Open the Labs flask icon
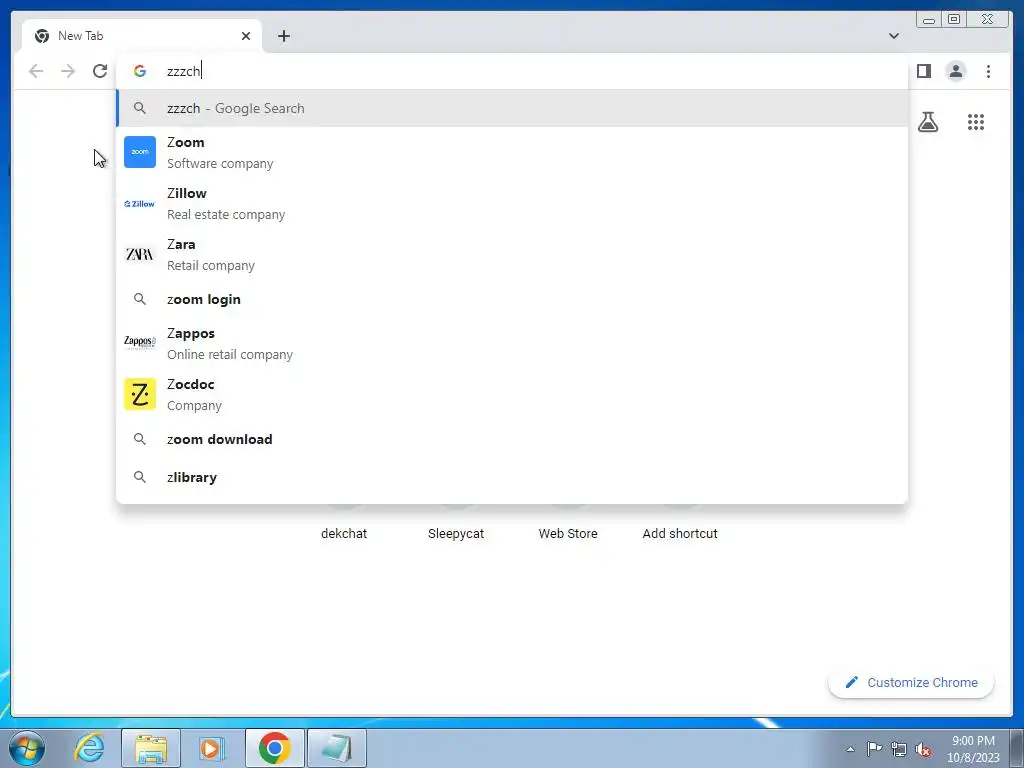 tap(927, 122)
